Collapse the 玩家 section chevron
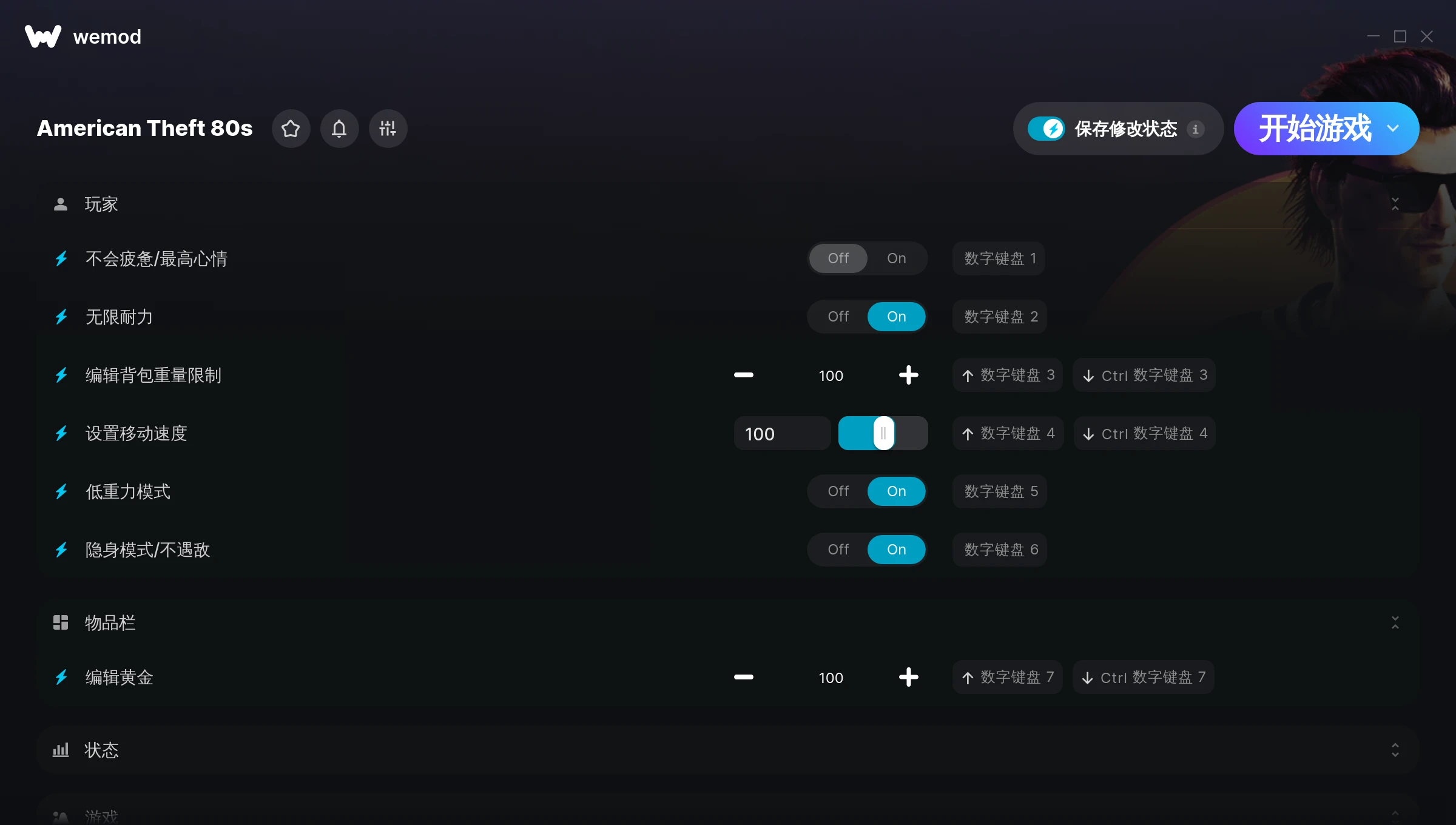The height and width of the screenshot is (825, 1456). 1395,204
